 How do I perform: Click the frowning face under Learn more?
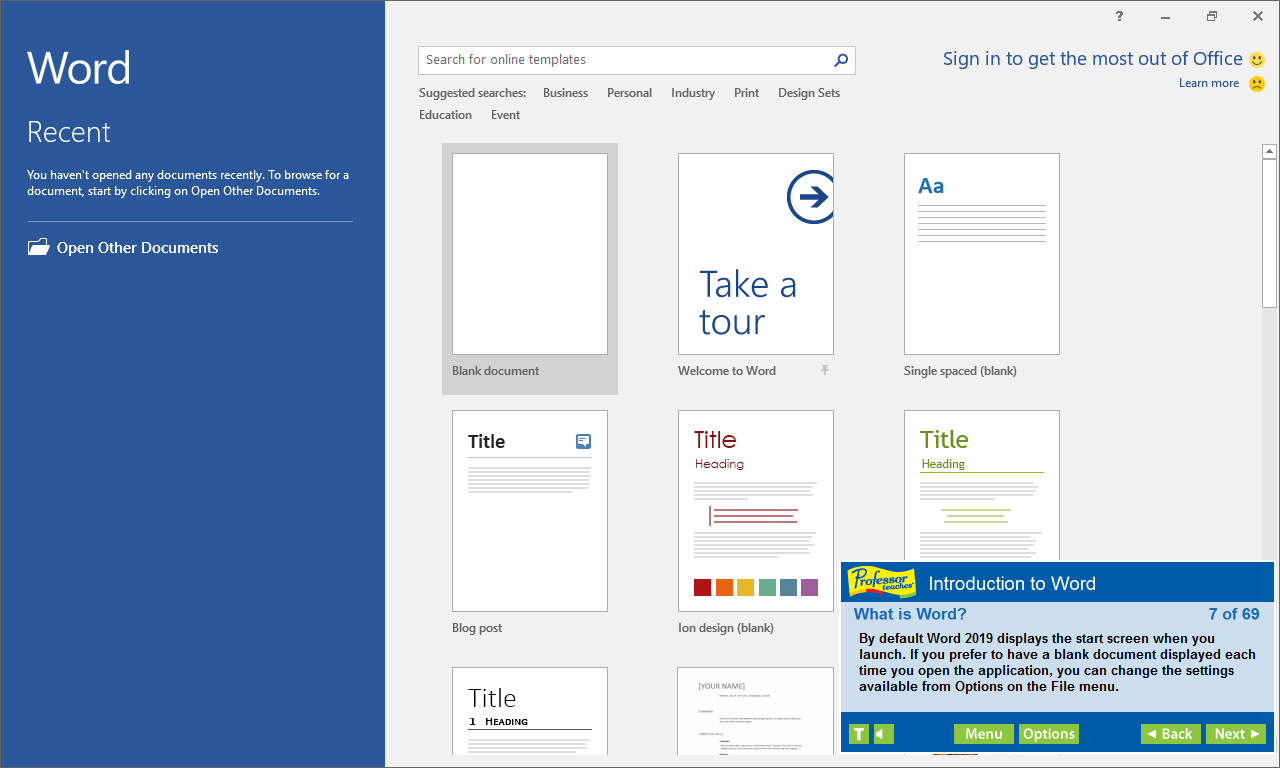tap(1257, 83)
